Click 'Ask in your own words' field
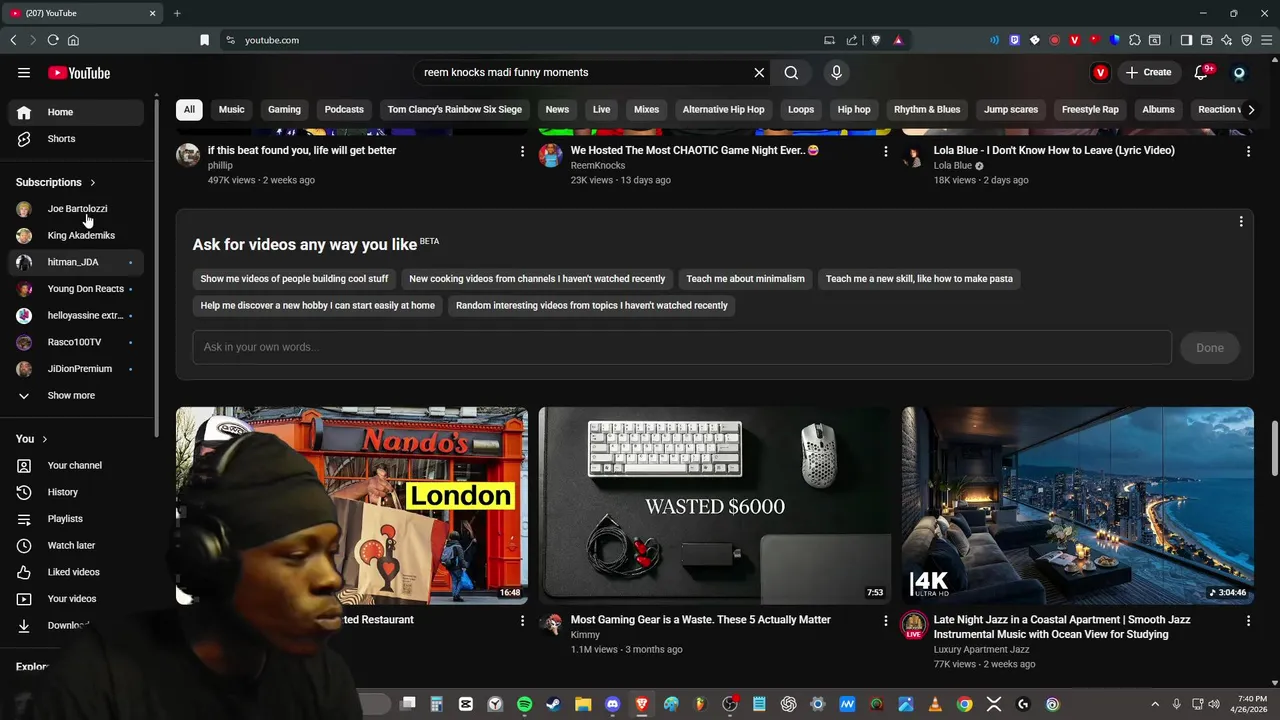 [x=682, y=347]
